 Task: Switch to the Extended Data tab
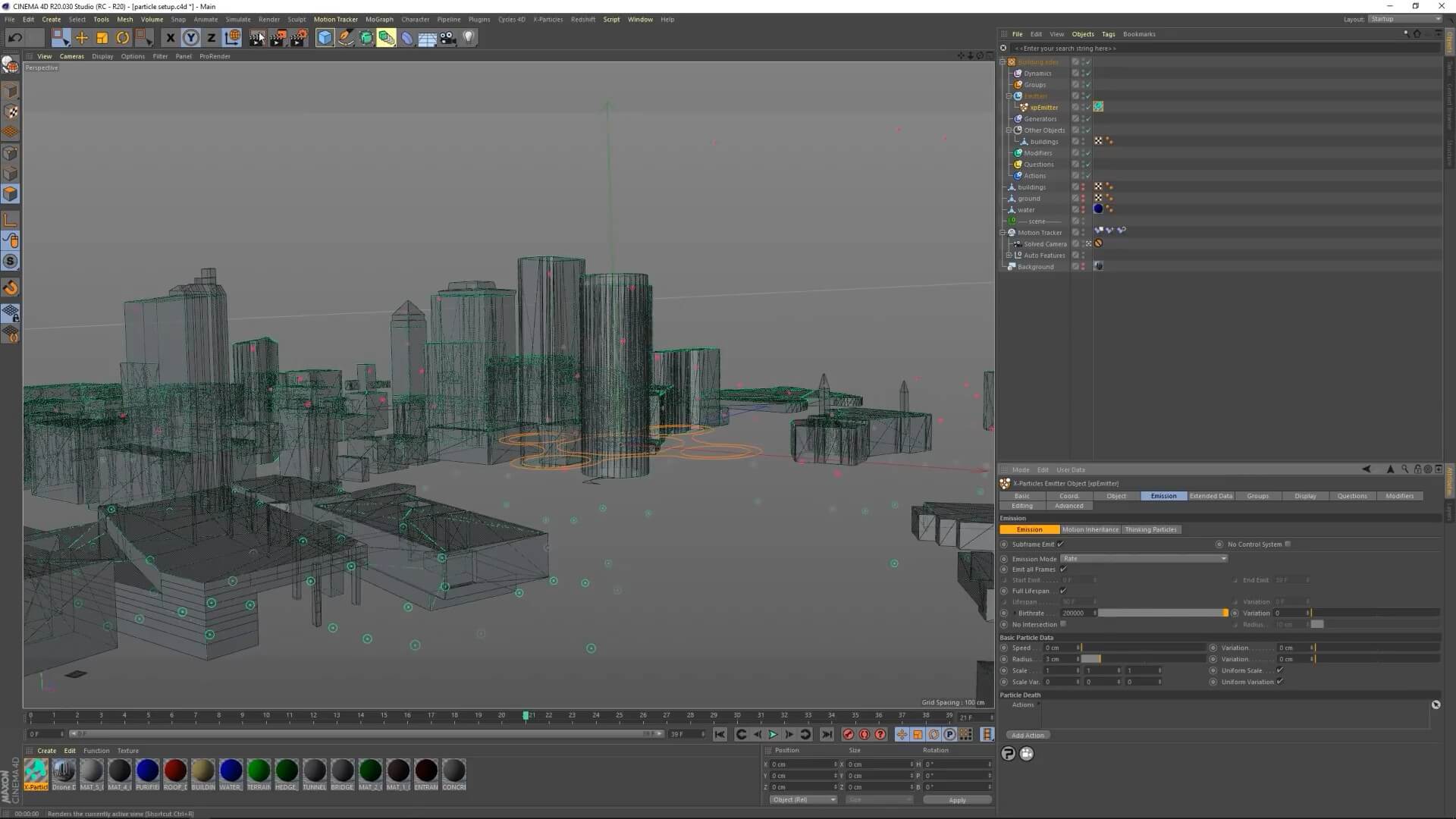(x=1210, y=496)
